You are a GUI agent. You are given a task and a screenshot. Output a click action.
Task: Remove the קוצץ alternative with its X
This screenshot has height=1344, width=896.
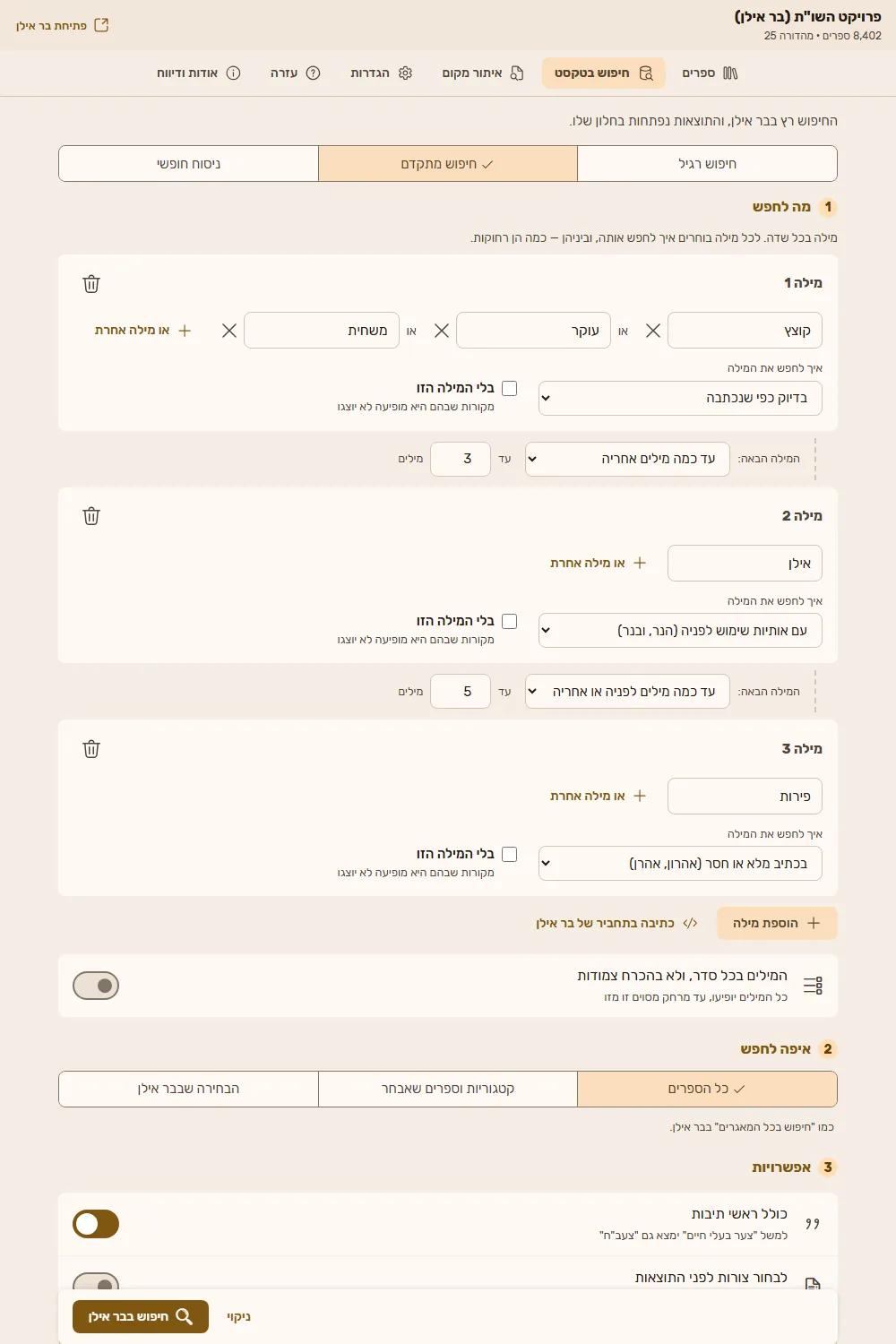[653, 331]
